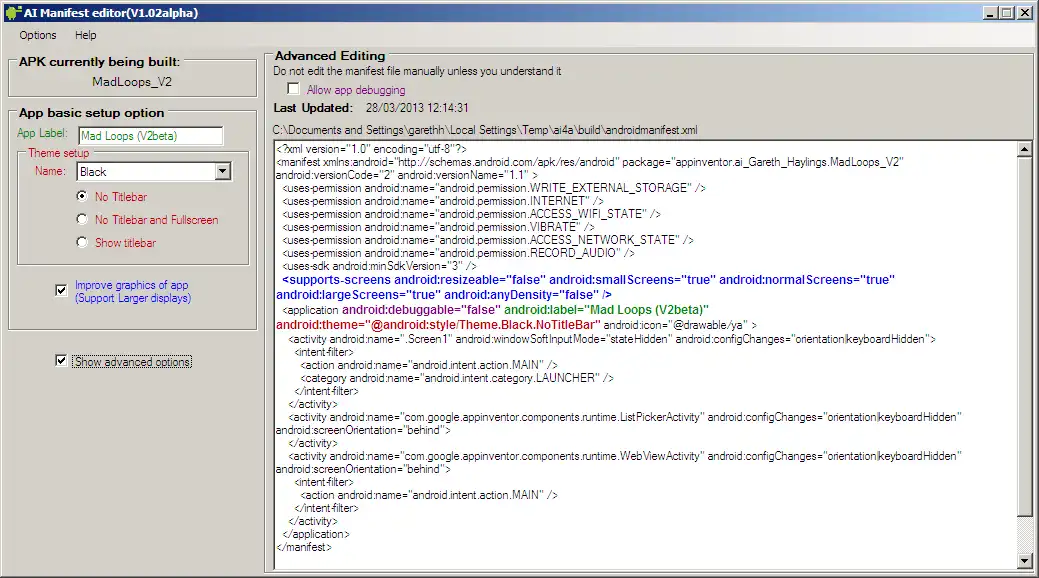Toggle Improve graphics of app checkbox

click(61, 290)
